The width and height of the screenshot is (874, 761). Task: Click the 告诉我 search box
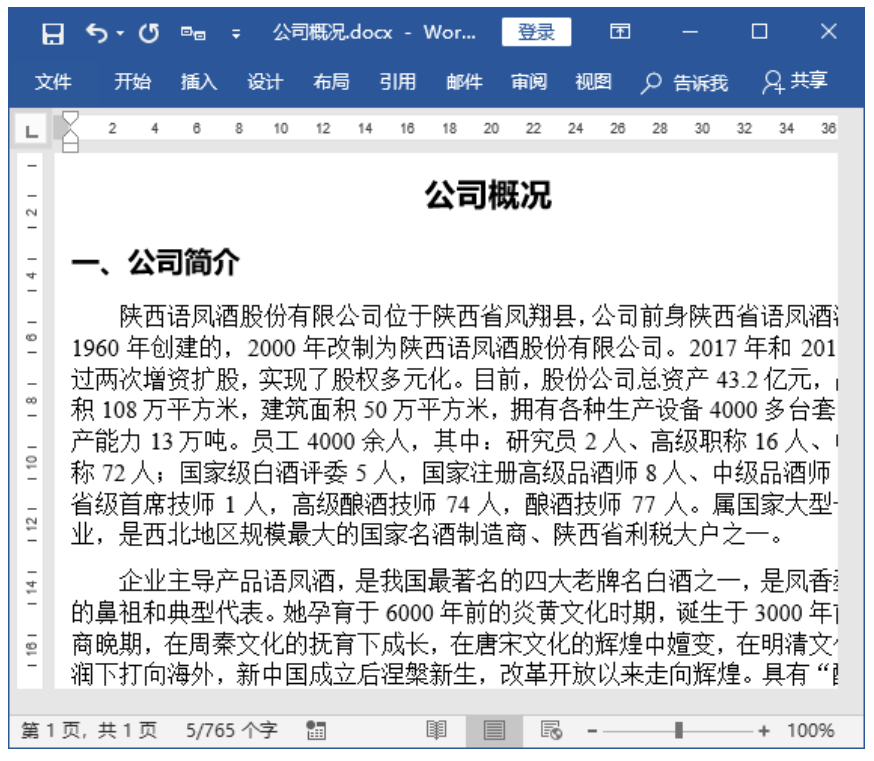coord(684,83)
